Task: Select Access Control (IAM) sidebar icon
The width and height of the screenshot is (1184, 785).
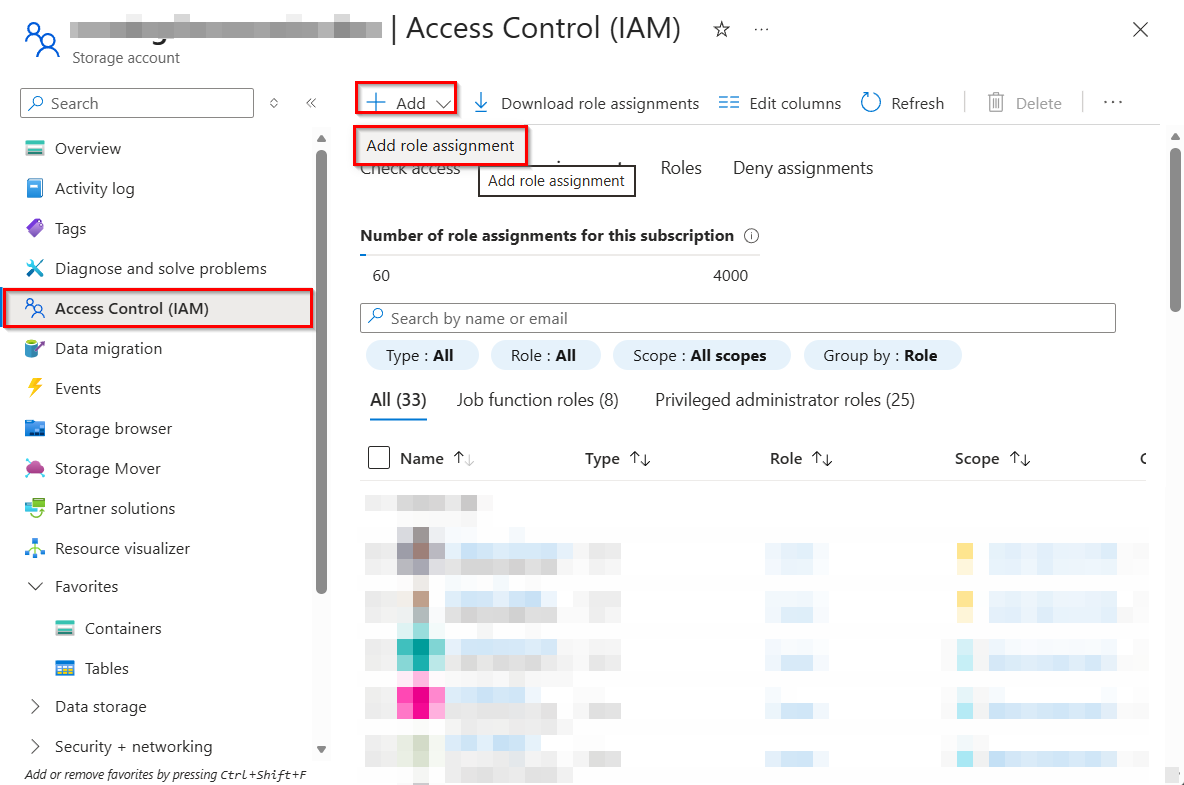Action: click(x=35, y=308)
